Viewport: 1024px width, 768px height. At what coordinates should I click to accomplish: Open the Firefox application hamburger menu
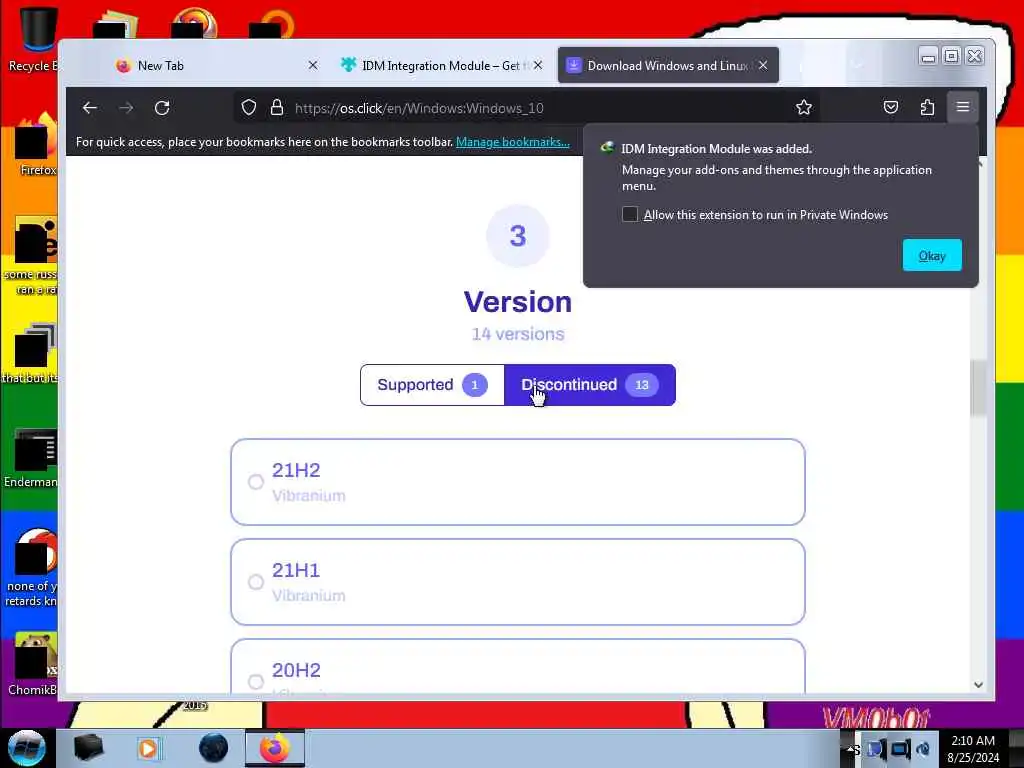[963, 107]
